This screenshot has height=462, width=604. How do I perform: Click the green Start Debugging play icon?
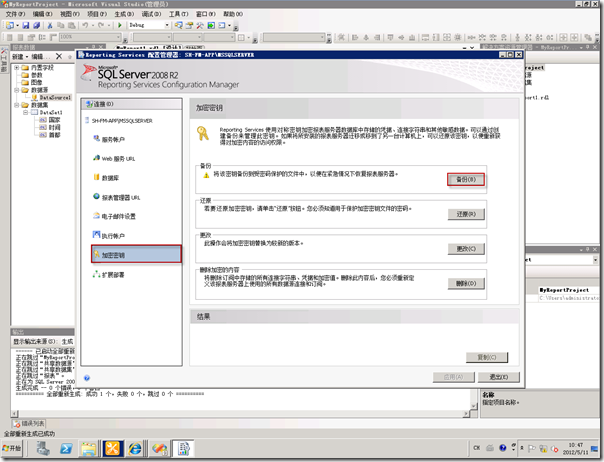(120, 25)
